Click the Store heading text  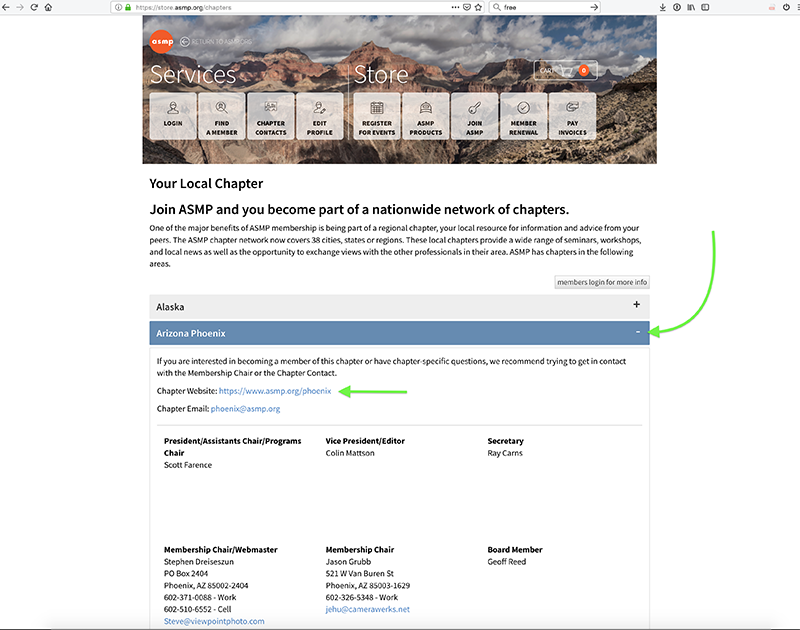click(x=381, y=75)
